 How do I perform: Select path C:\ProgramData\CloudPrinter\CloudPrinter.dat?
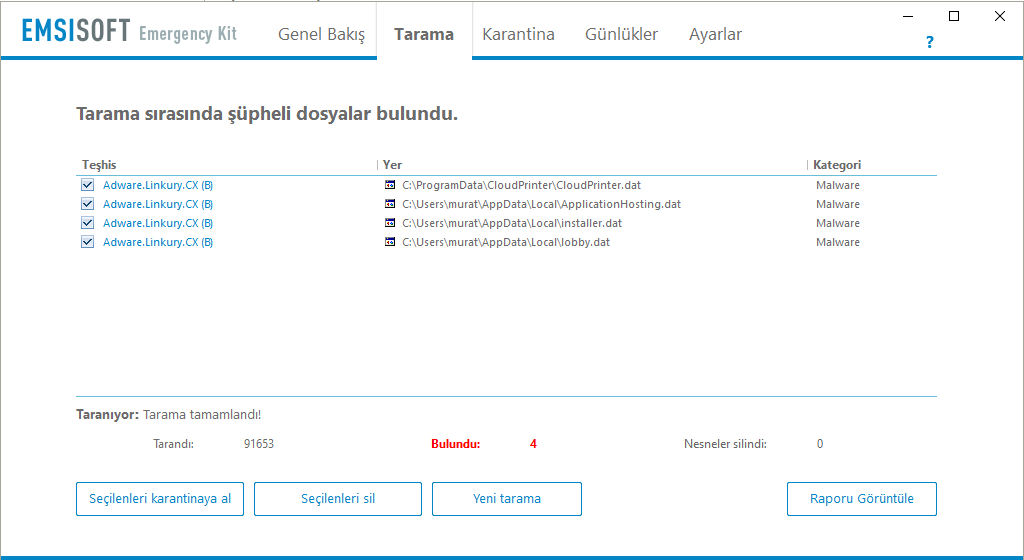click(522, 185)
